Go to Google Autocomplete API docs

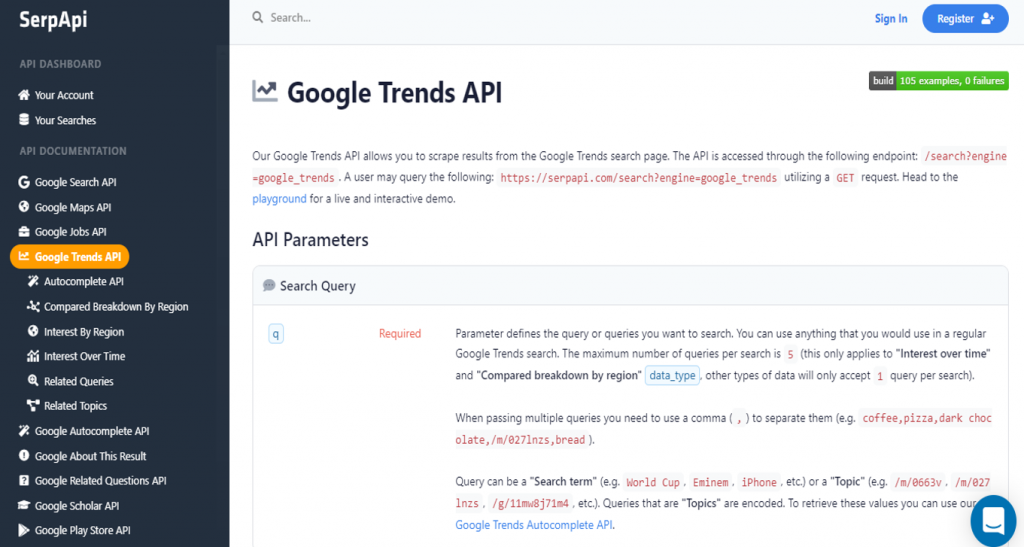(92, 431)
